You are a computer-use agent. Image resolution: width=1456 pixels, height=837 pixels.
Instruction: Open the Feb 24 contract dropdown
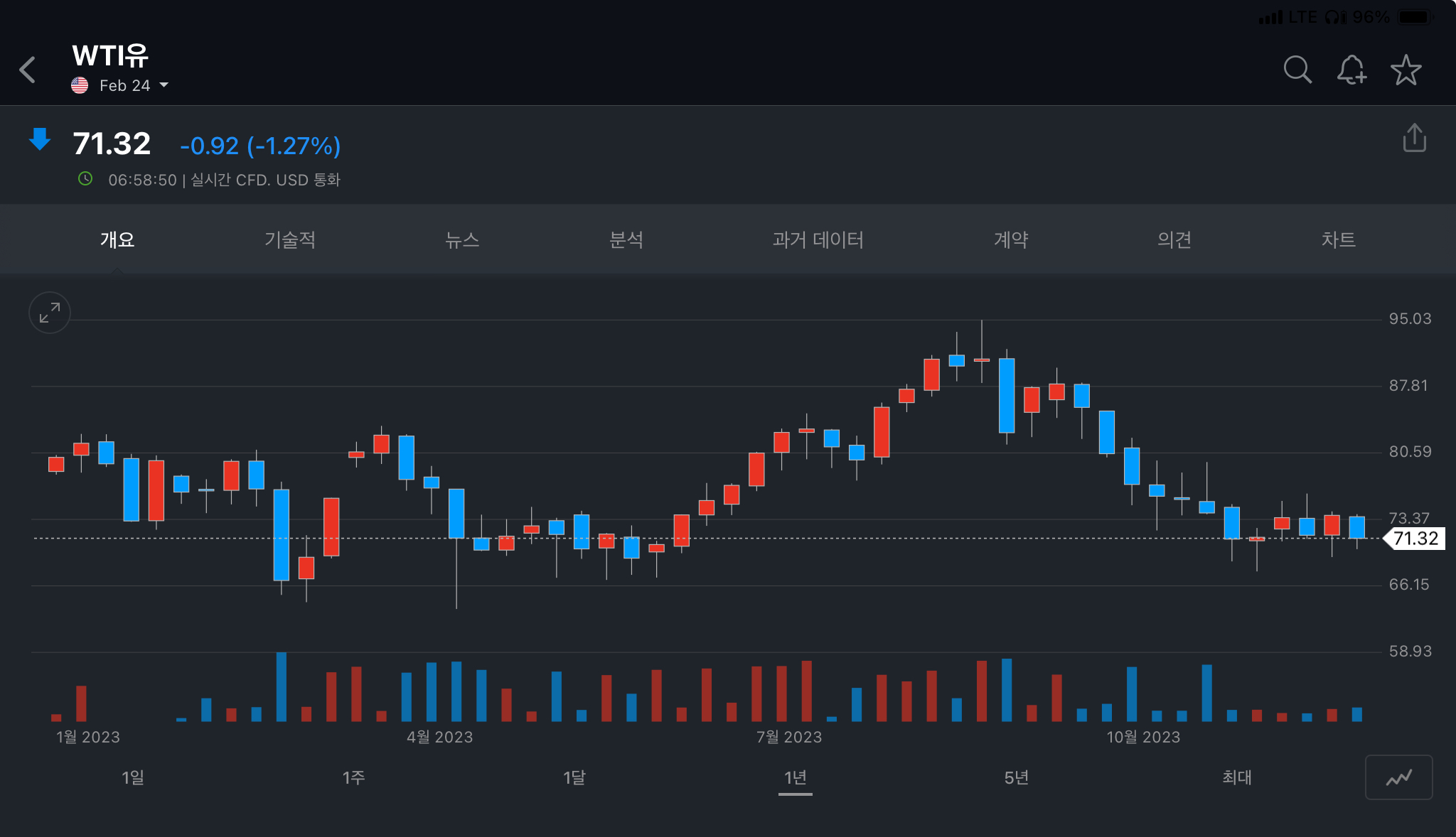click(x=134, y=85)
